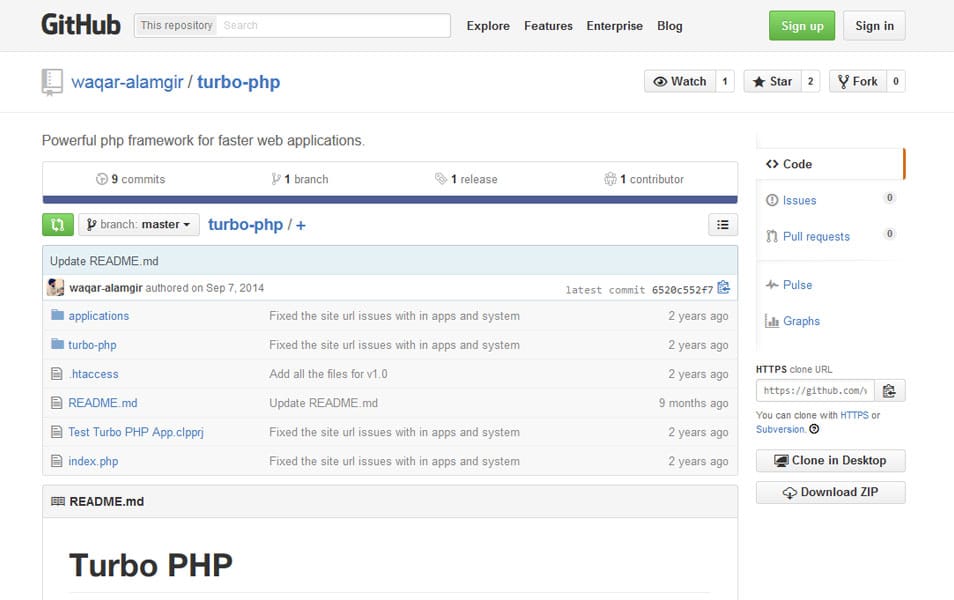Click the release tag icon
This screenshot has height=600, width=954.
pyautogui.click(x=440, y=178)
